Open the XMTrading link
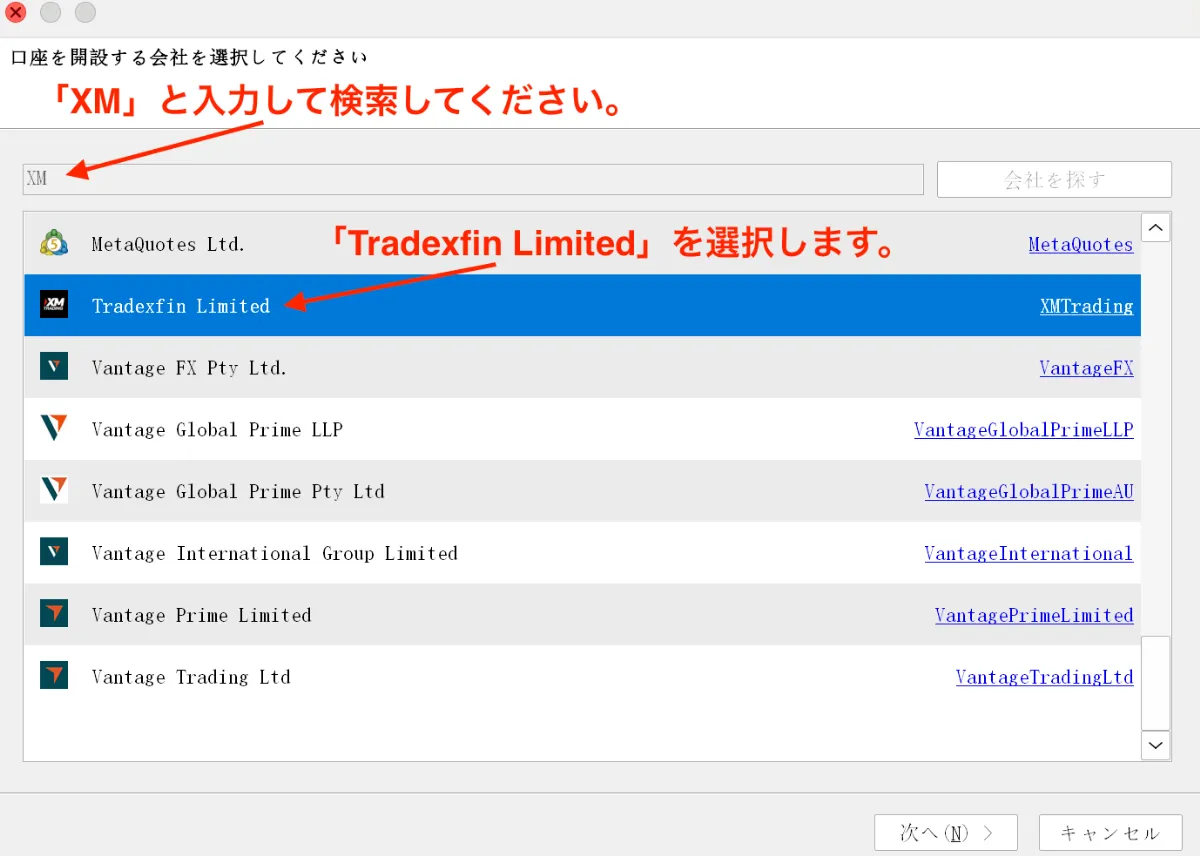1200x856 pixels. pyautogui.click(x=1087, y=306)
